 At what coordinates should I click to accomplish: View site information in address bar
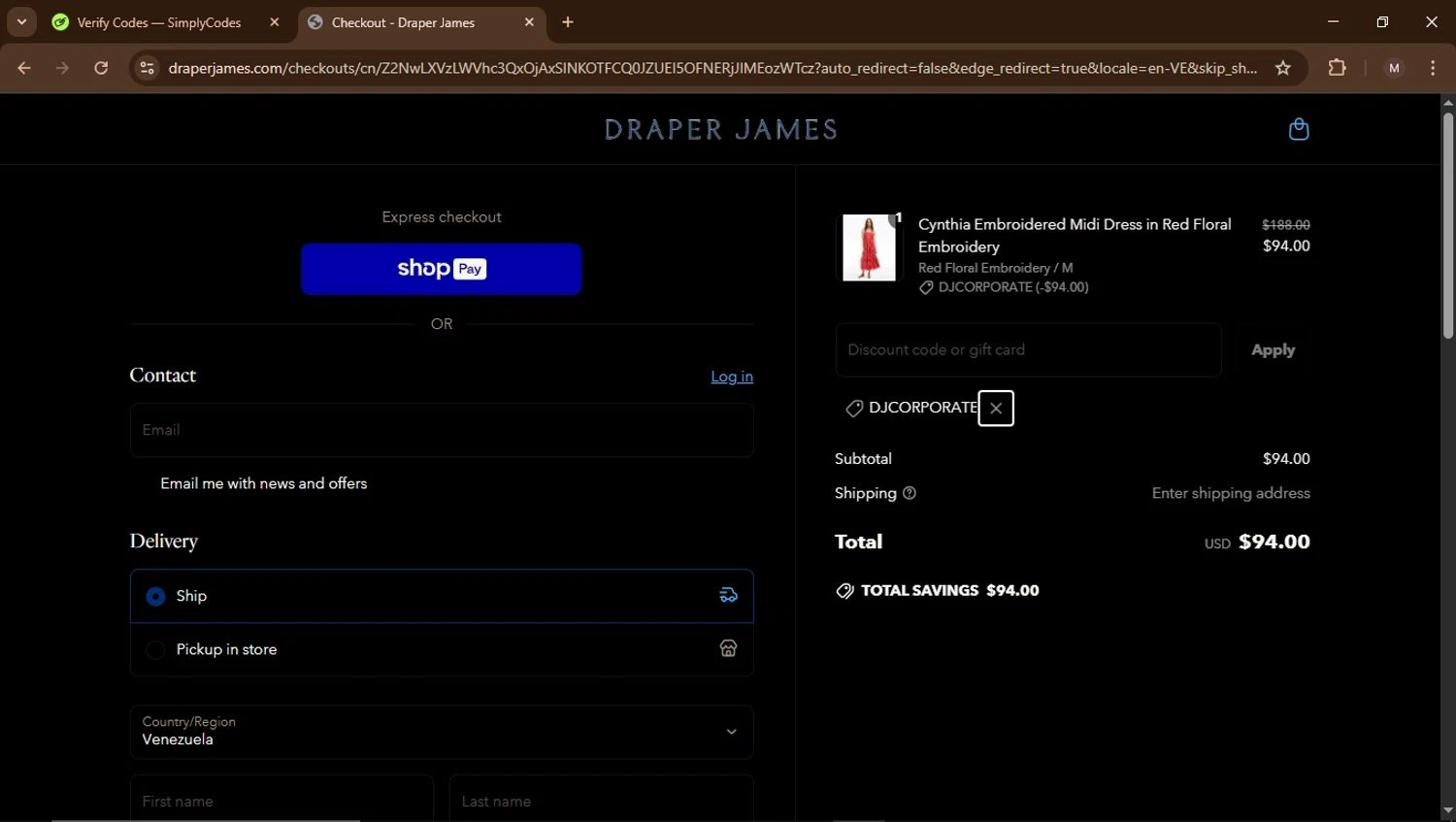147,68
